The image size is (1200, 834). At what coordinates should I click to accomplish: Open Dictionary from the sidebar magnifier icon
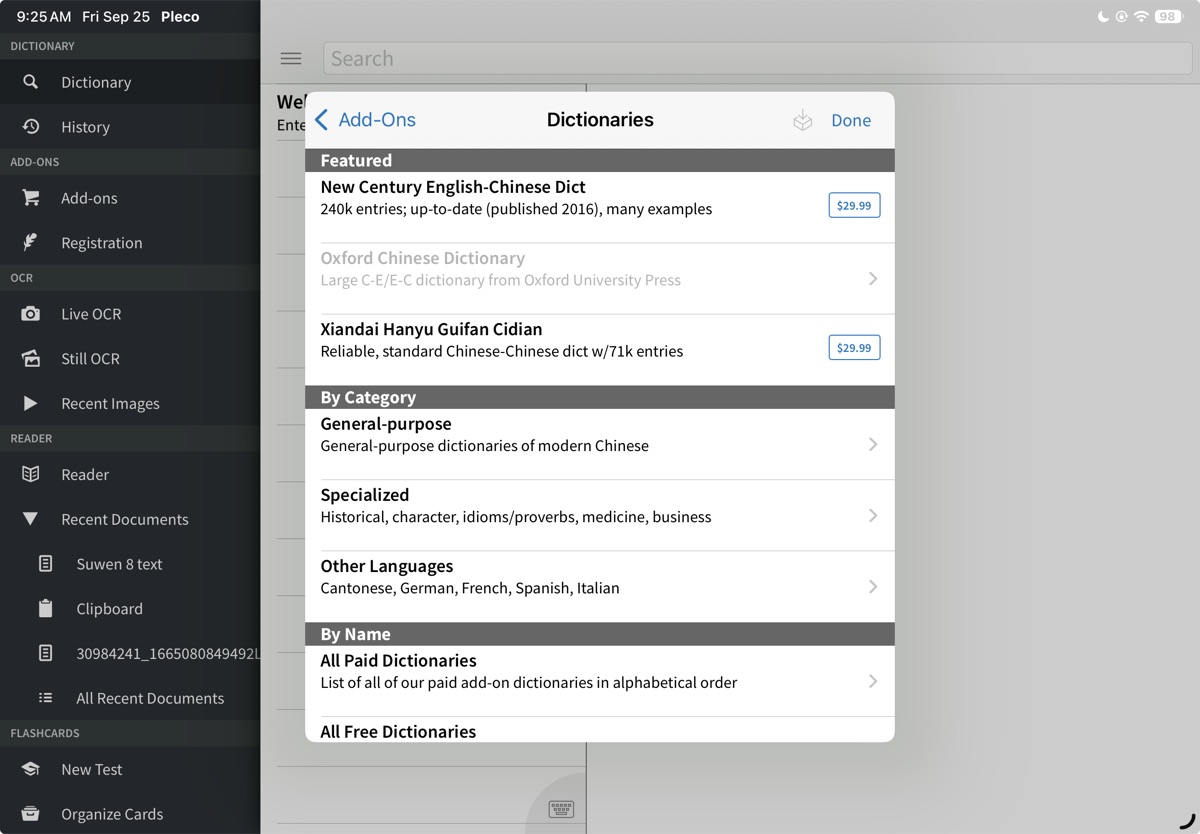31,82
